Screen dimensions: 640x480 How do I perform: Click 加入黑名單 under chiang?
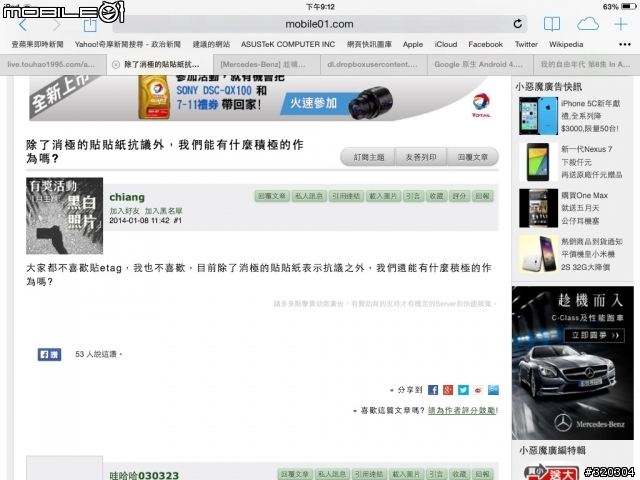[x=163, y=211]
